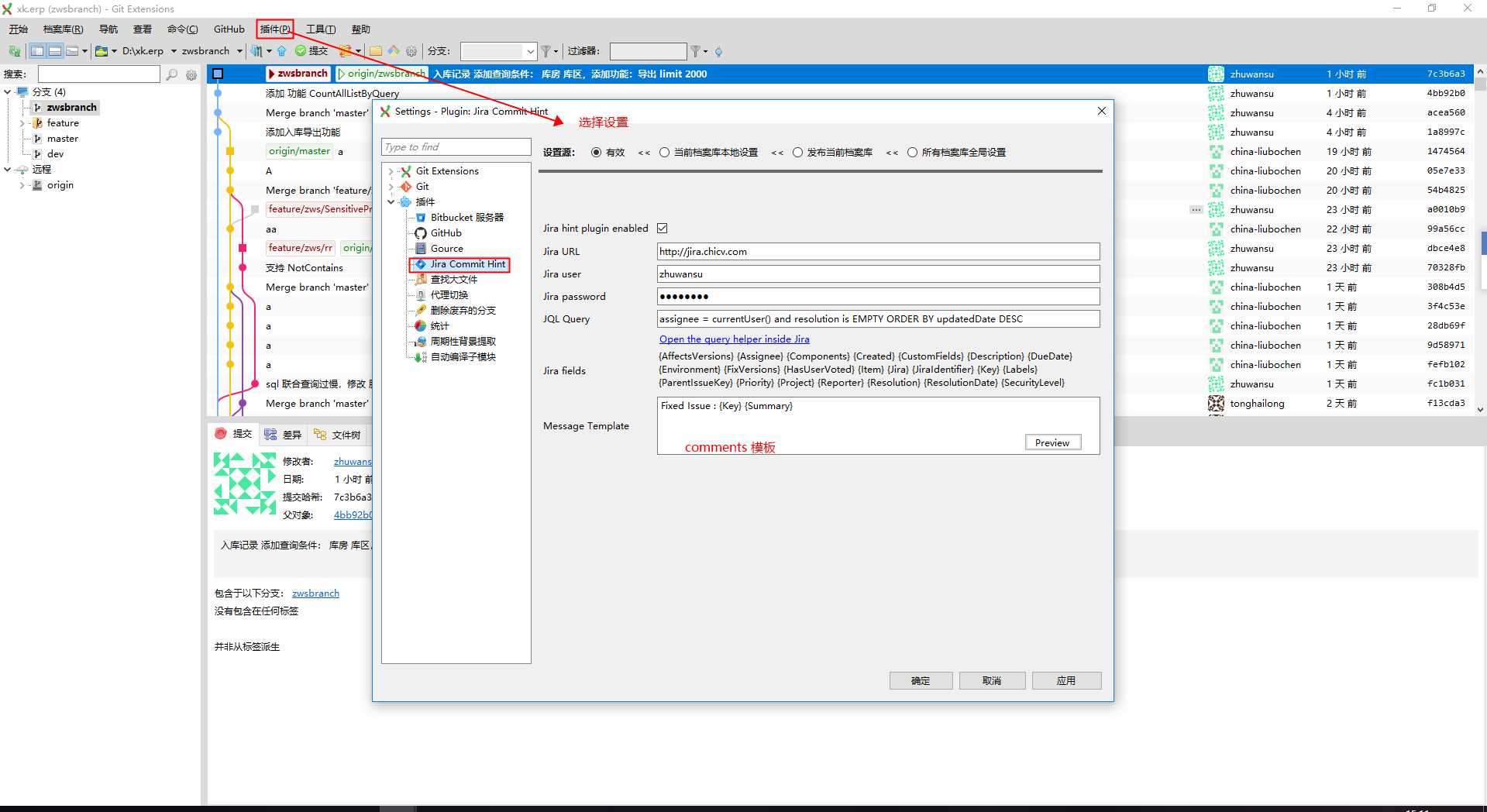Click the search magnifier icon in left panel

172,74
